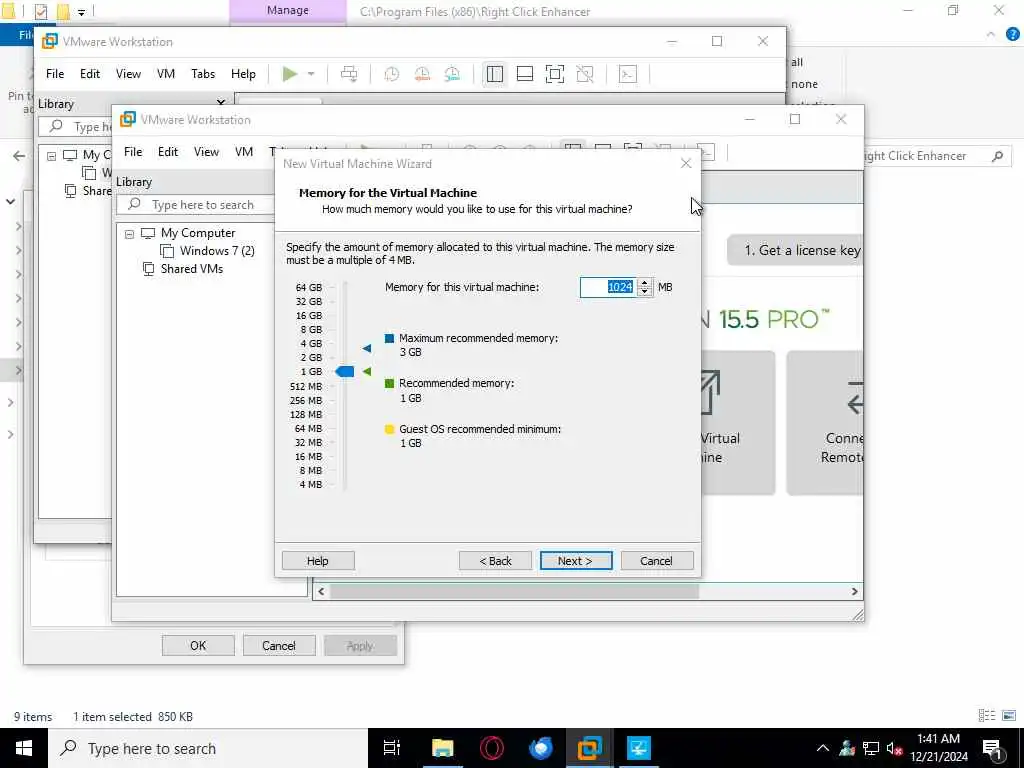Click Cancel in the background properties dialog
Screen dimensions: 1024x768
click(279, 645)
